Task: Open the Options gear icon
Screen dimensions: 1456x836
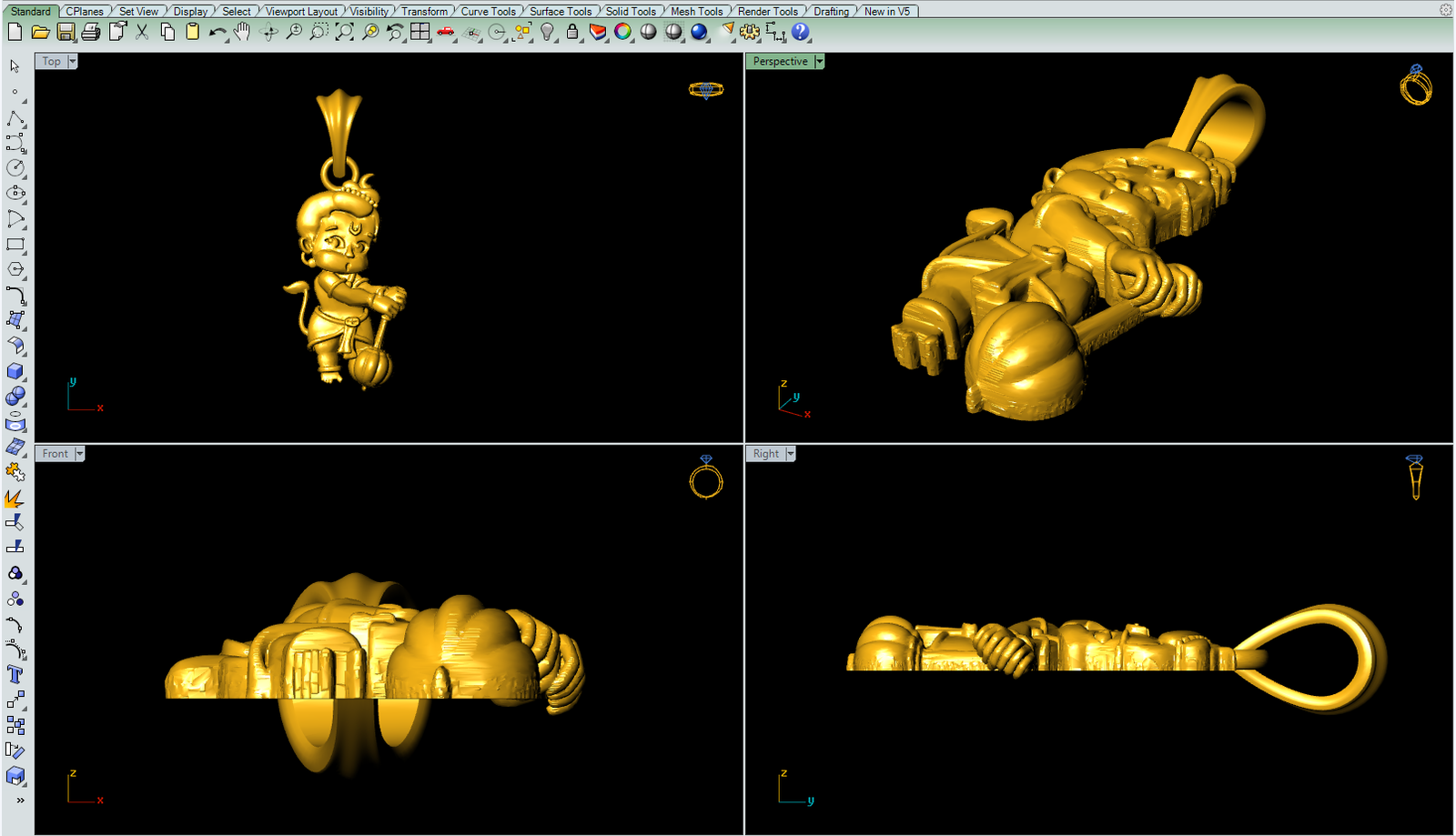Action: [x=750, y=32]
